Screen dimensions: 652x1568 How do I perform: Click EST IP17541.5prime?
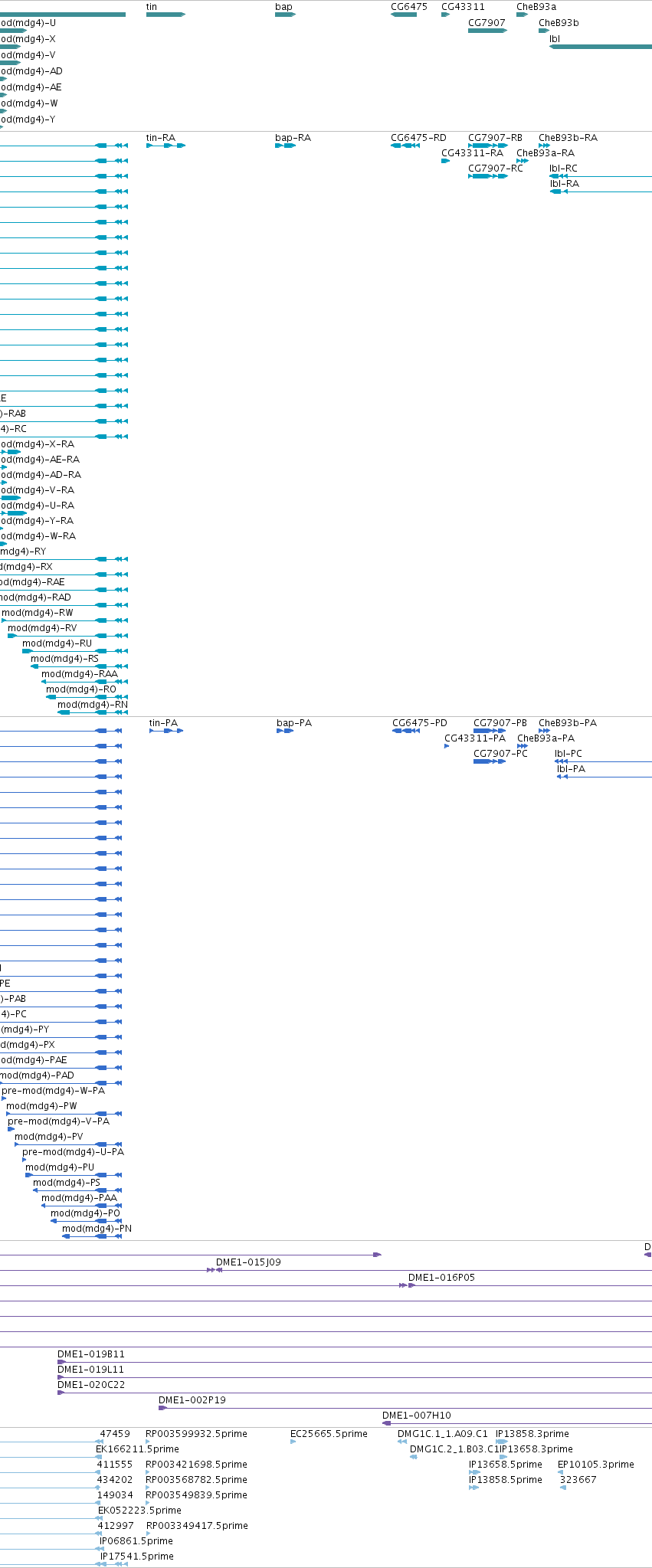[x=113, y=1564]
